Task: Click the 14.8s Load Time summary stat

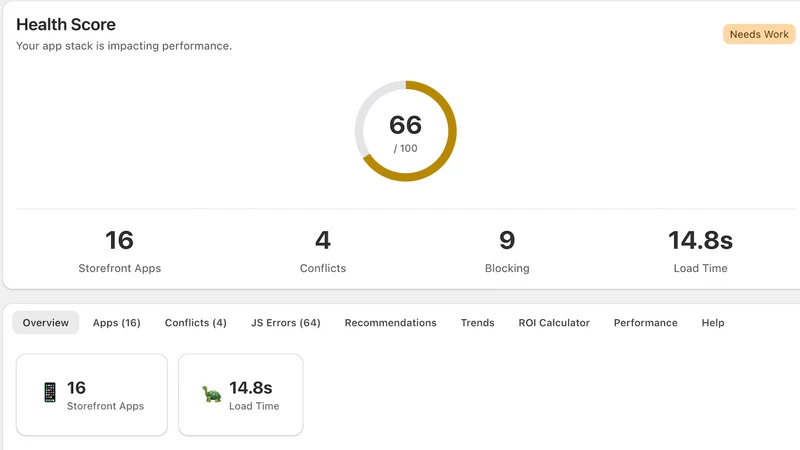Action: (x=700, y=251)
